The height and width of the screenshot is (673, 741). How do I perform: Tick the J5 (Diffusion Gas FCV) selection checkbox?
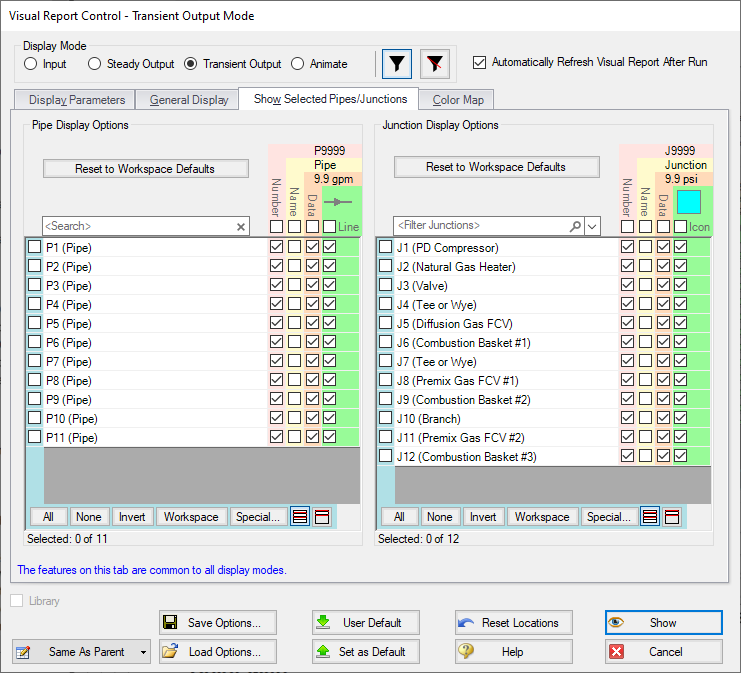[386, 323]
